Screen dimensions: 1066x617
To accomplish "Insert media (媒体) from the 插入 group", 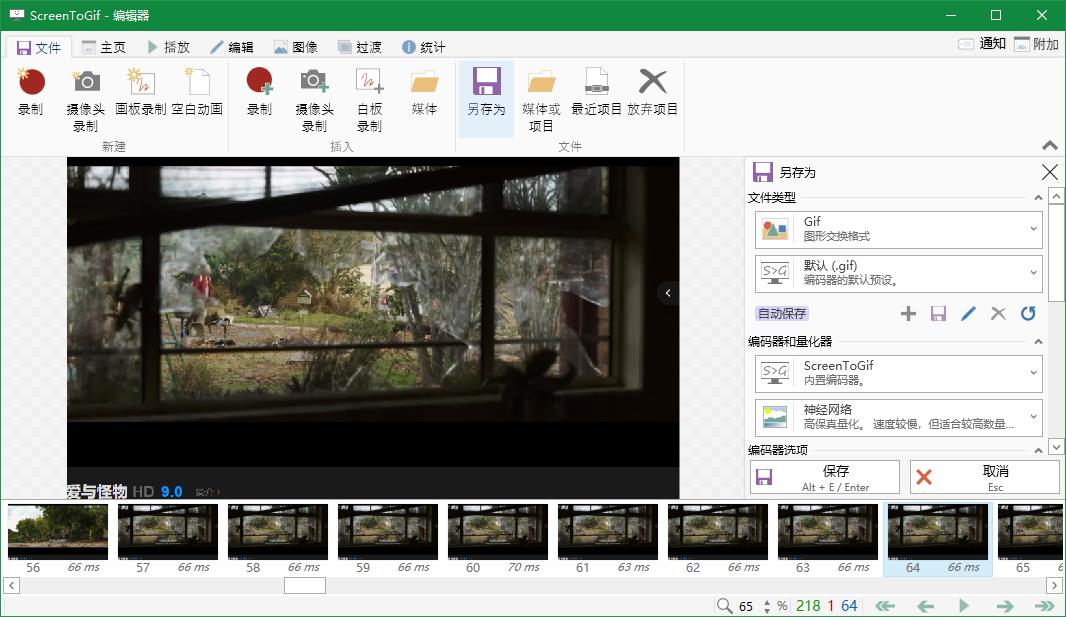I will click(424, 92).
